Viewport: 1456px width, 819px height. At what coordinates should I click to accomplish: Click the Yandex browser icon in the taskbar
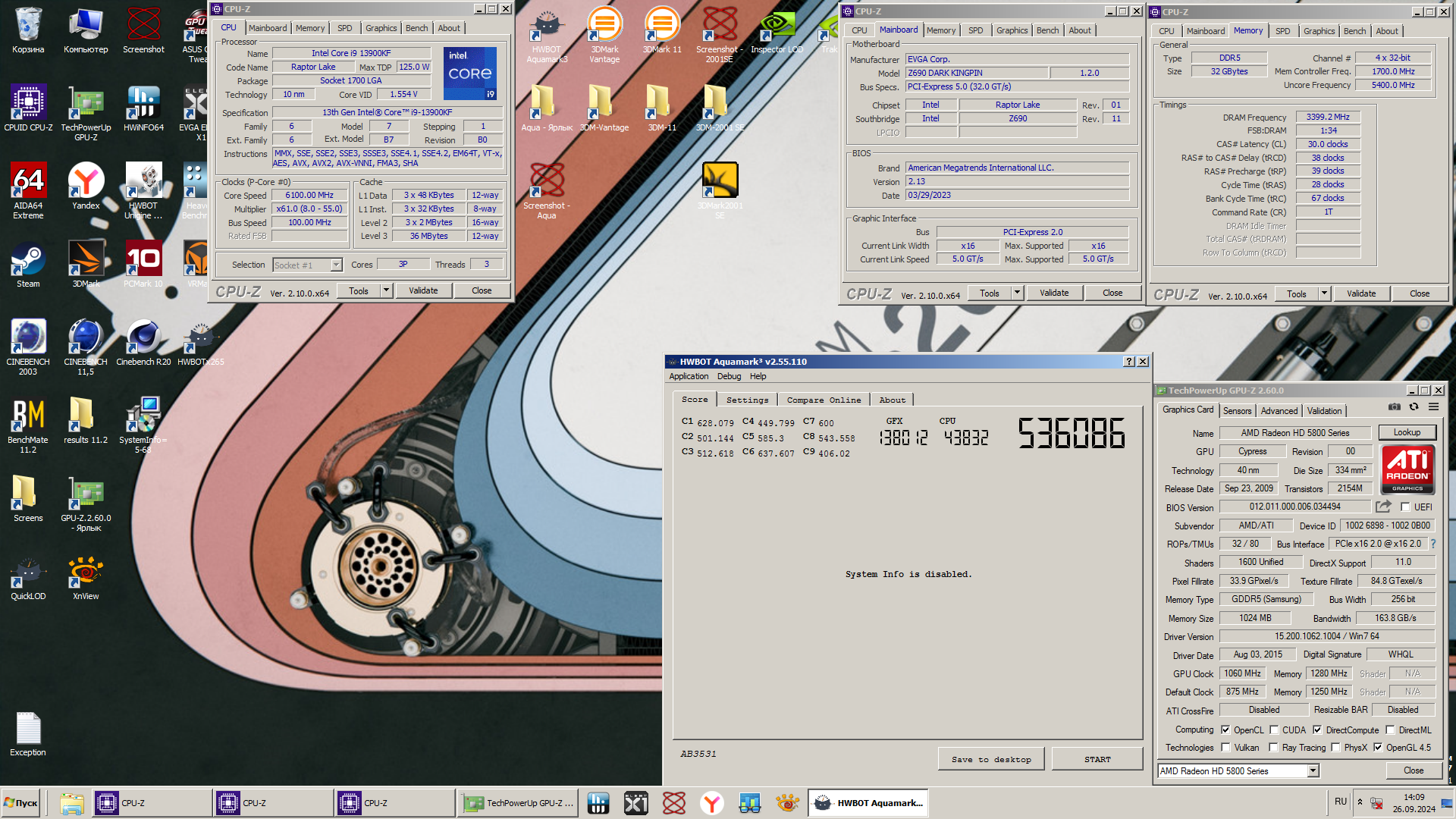pyautogui.click(x=711, y=803)
